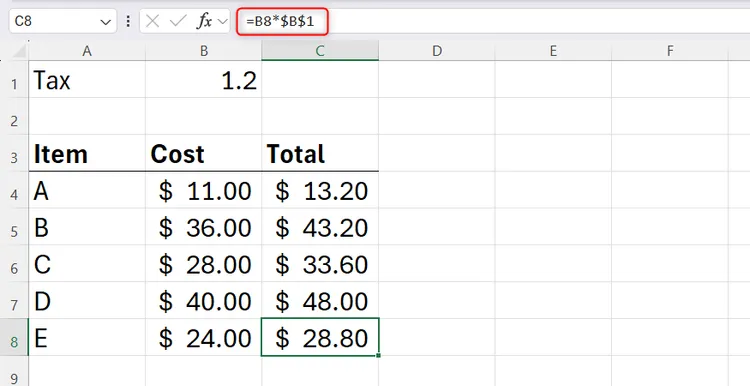Image resolution: width=750 pixels, height=386 pixels.
Task: Expand the function dropdown arrow beside fx
Action: pos(222,21)
